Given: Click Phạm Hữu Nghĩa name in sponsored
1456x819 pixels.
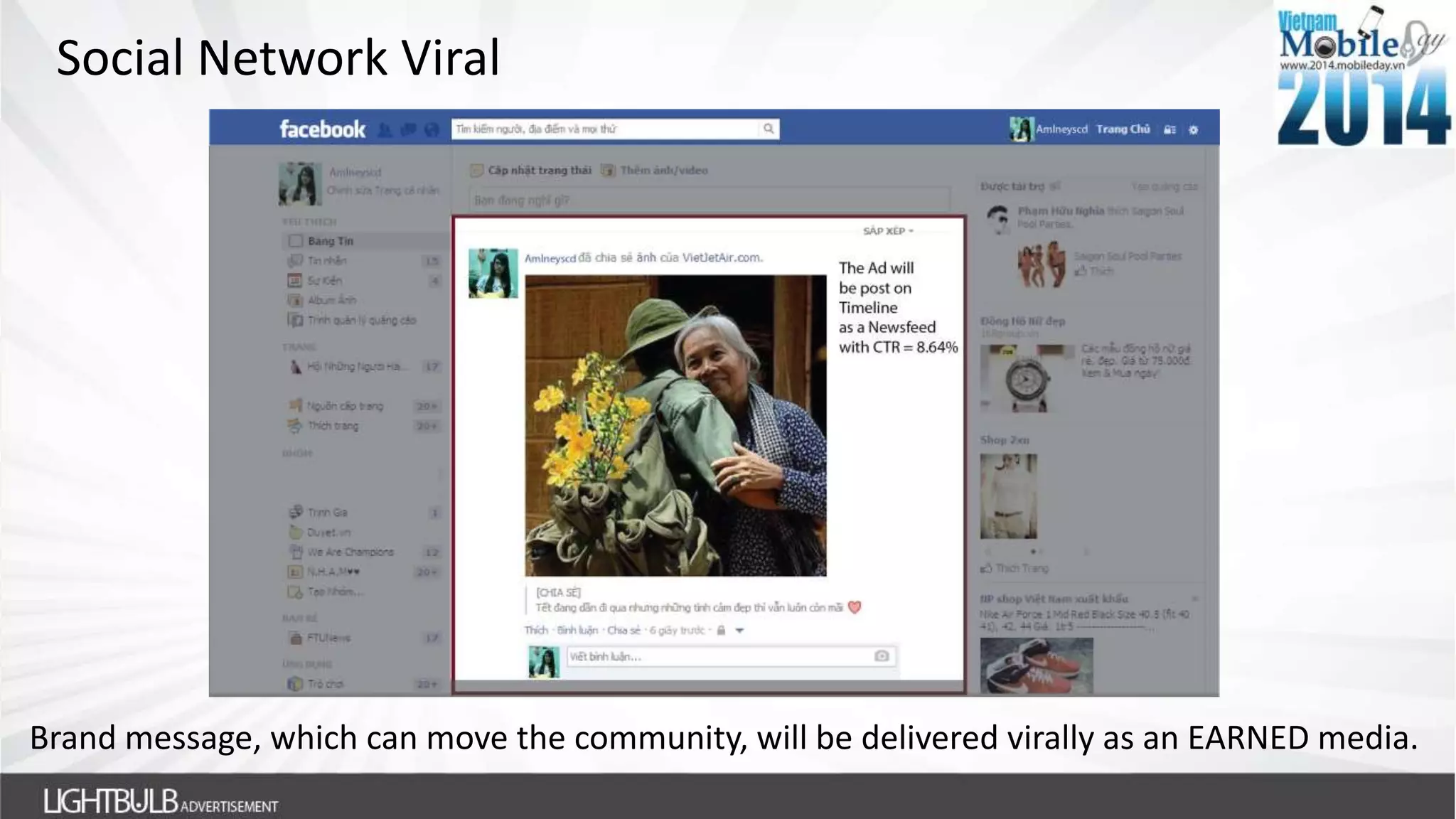Looking at the screenshot, I should pos(1061,211).
